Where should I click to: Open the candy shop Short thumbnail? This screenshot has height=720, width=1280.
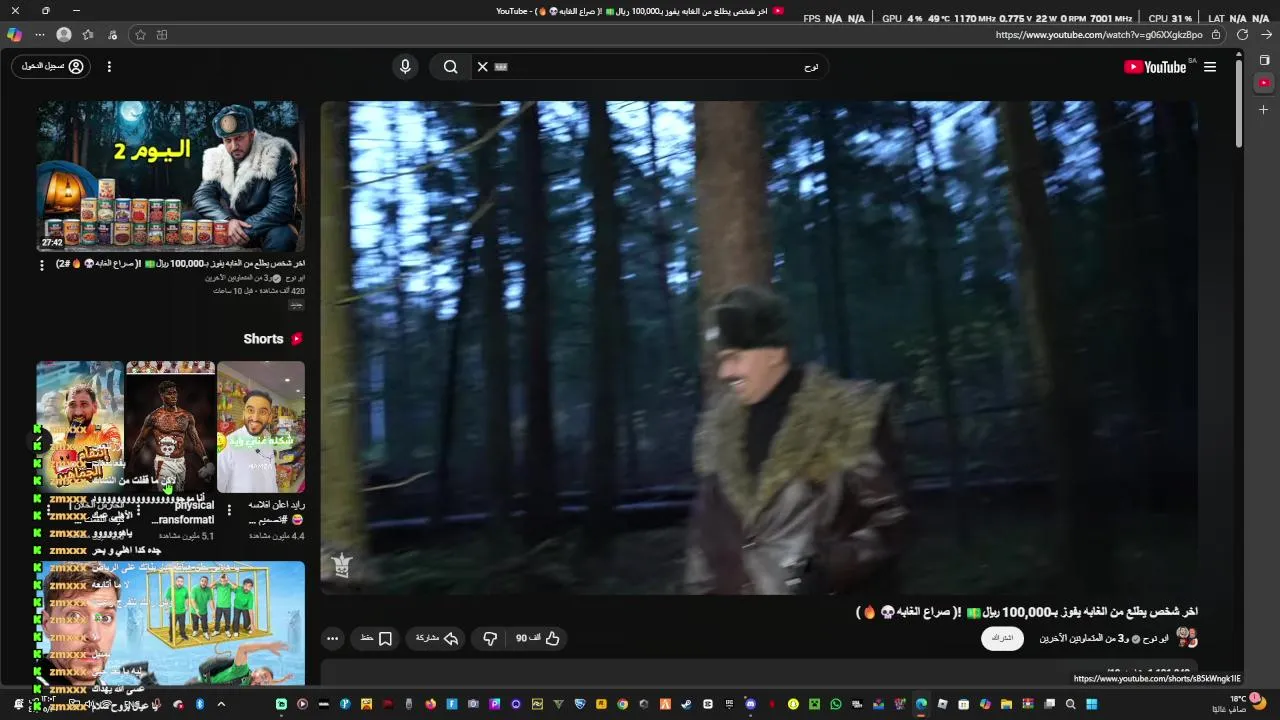(x=261, y=427)
